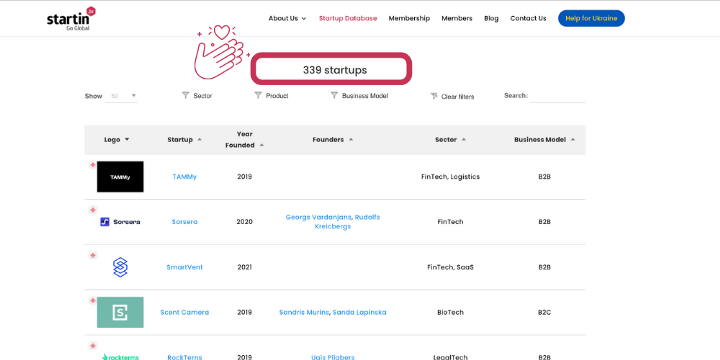The image size is (720, 360).
Task: Expand the Sorsera row plus icon
Action: 93,210
